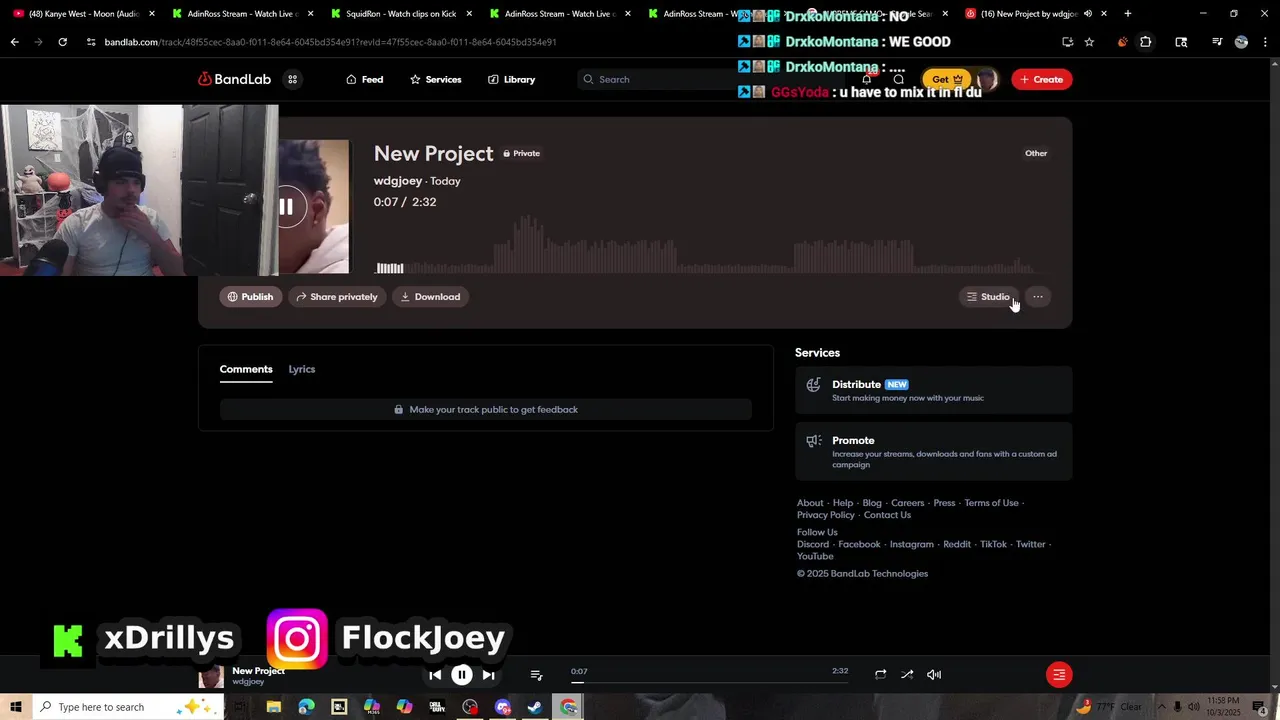Viewport: 1280px width, 720px height.
Task: Skip to previous track in bottom player
Action: point(435,675)
